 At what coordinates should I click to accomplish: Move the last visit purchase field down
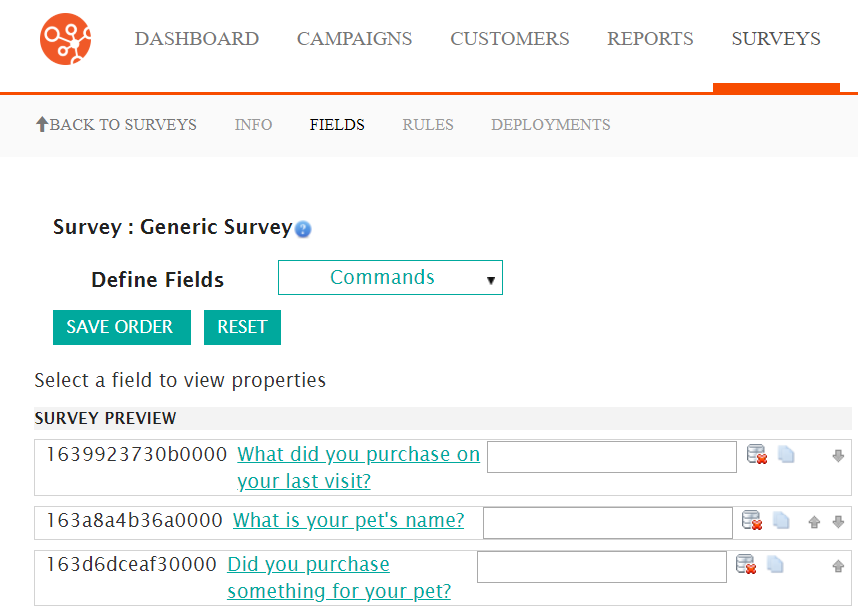838,455
